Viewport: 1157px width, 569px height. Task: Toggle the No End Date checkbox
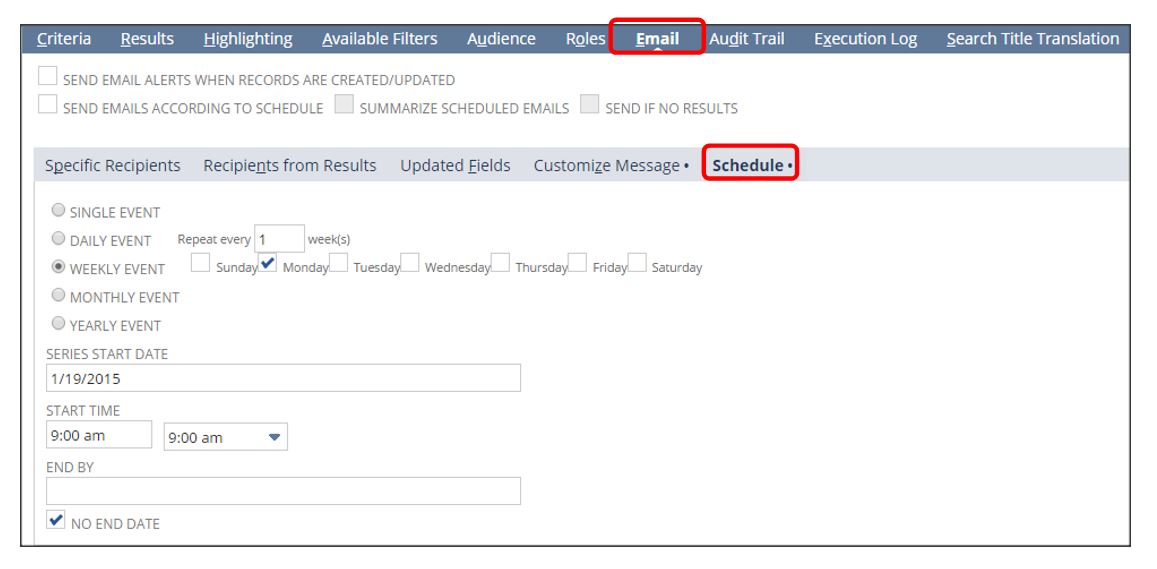pos(56,521)
